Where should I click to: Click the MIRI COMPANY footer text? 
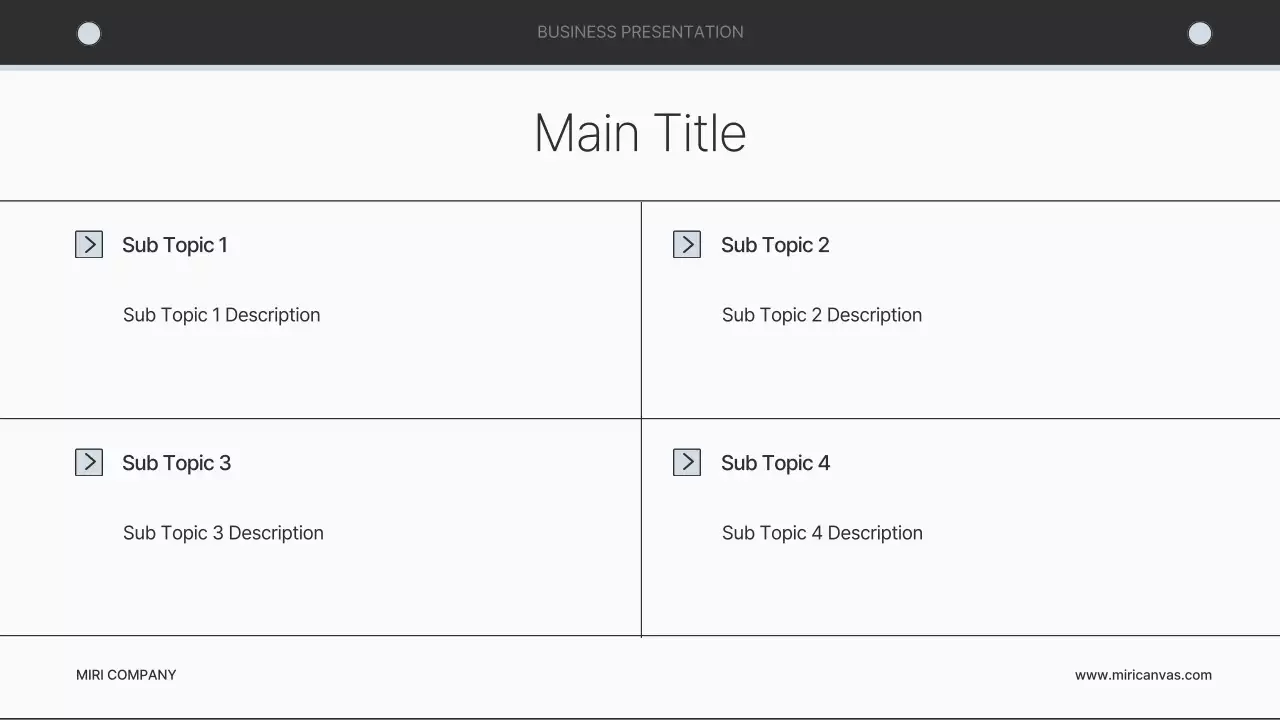coord(126,675)
